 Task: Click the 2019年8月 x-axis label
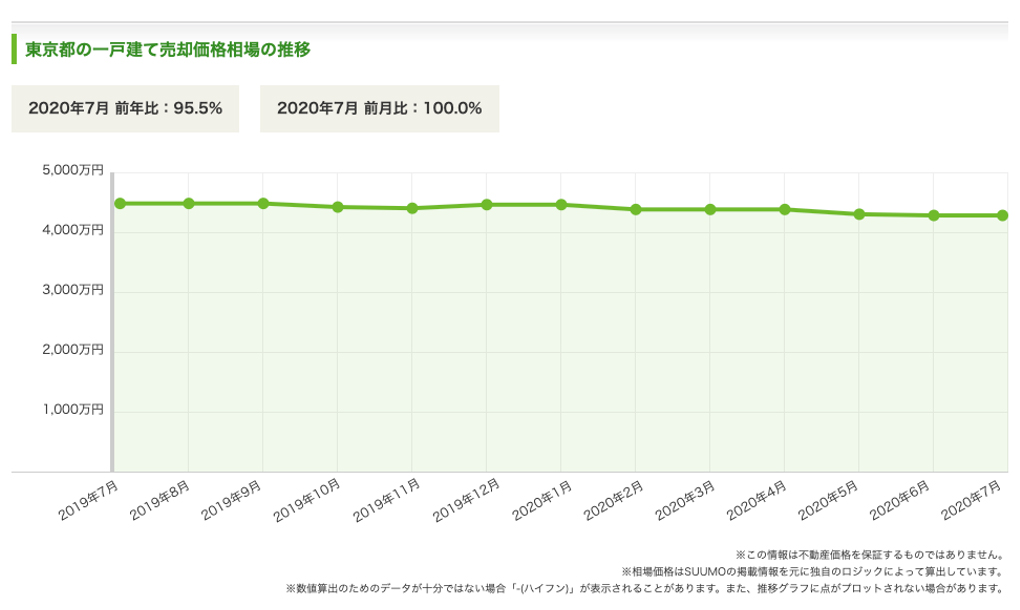click(x=160, y=501)
